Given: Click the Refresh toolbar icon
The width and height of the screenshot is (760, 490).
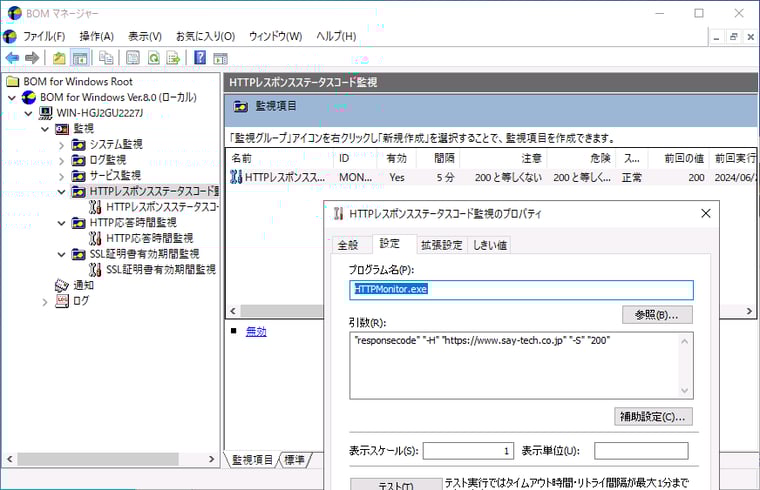Looking at the screenshot, I should coord(154,58).
